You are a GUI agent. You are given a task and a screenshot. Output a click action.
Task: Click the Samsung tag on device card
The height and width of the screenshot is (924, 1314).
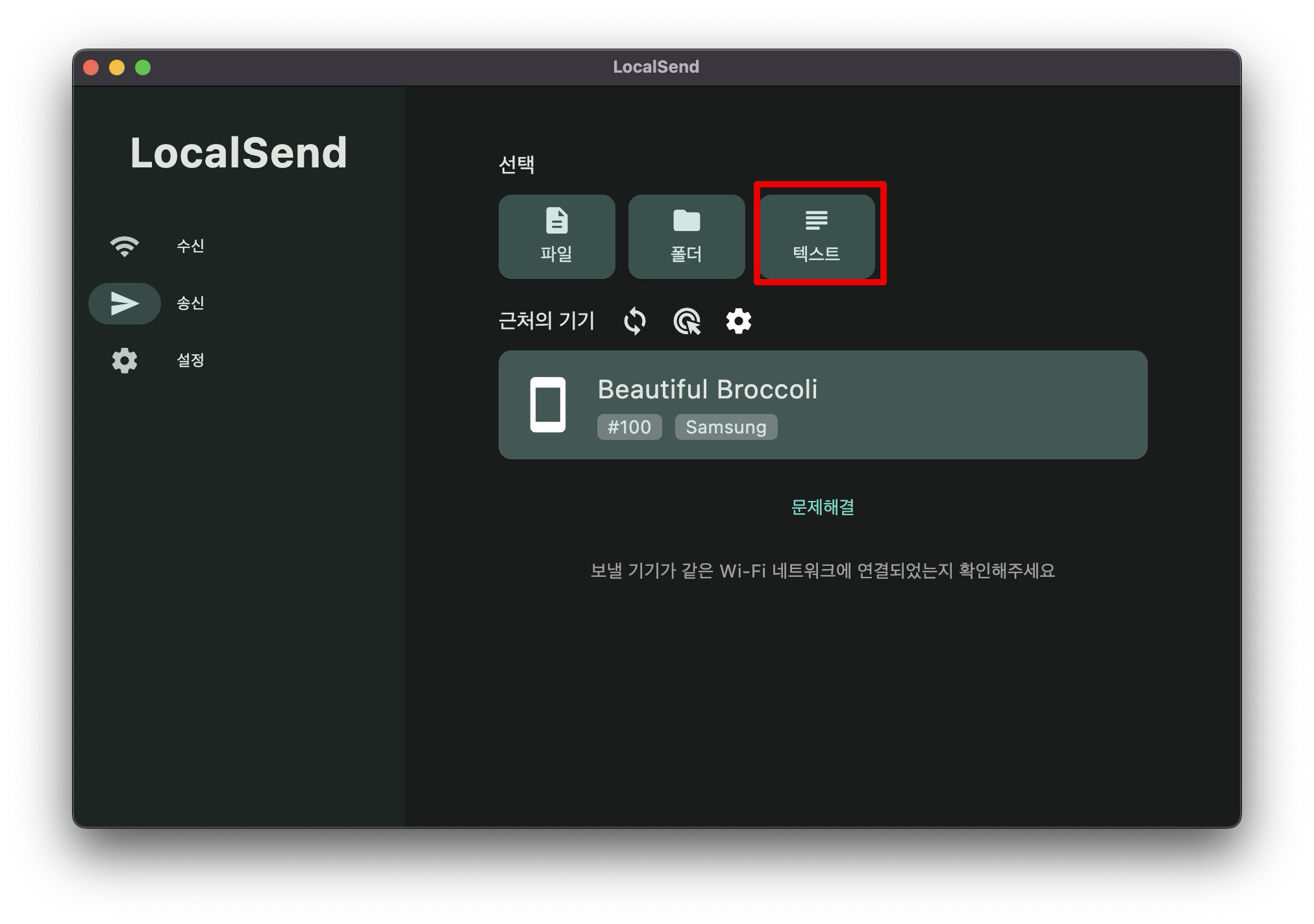(x=726, y=428)
